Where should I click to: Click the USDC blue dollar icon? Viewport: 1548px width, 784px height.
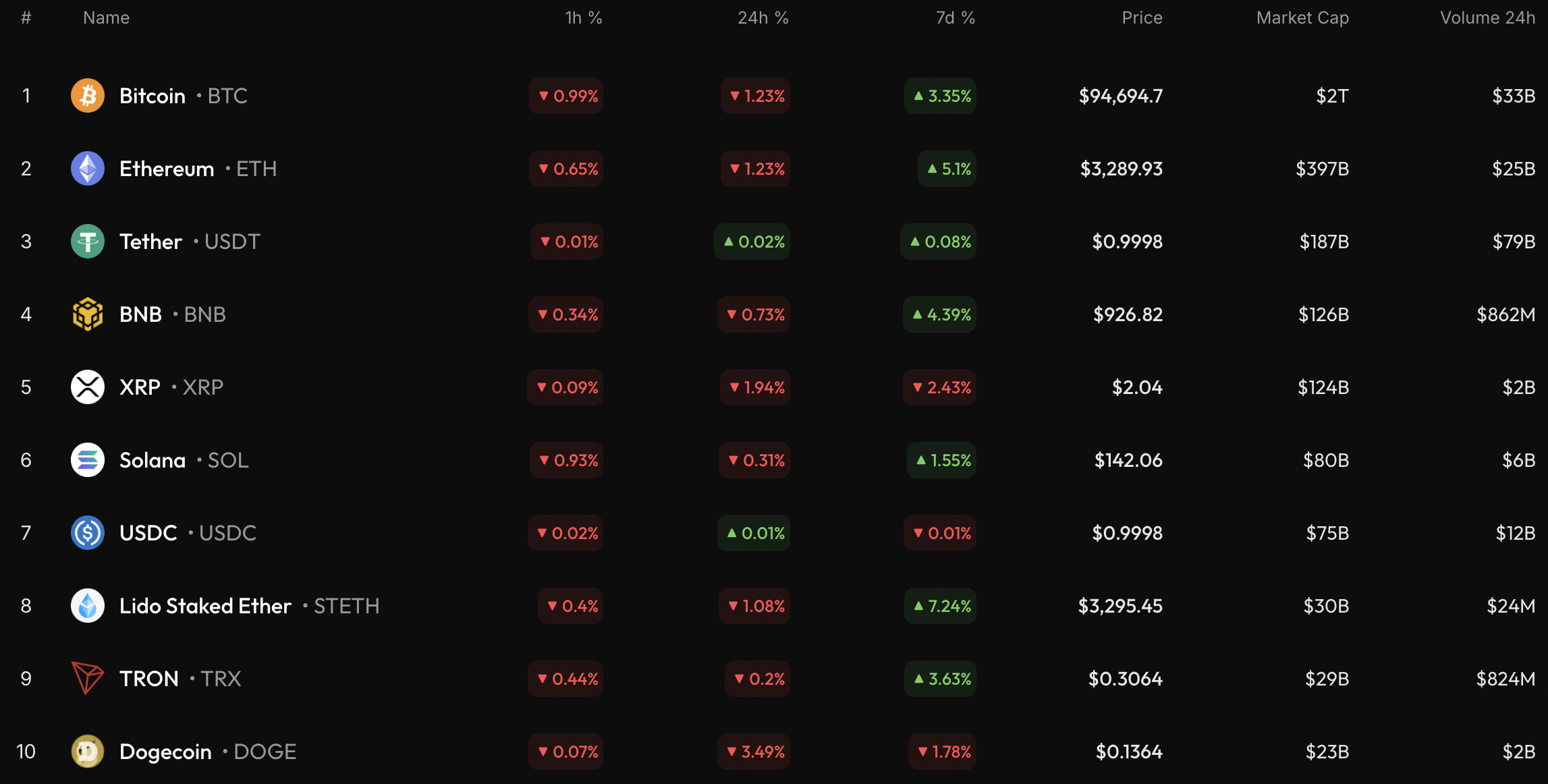coord(88,533)
